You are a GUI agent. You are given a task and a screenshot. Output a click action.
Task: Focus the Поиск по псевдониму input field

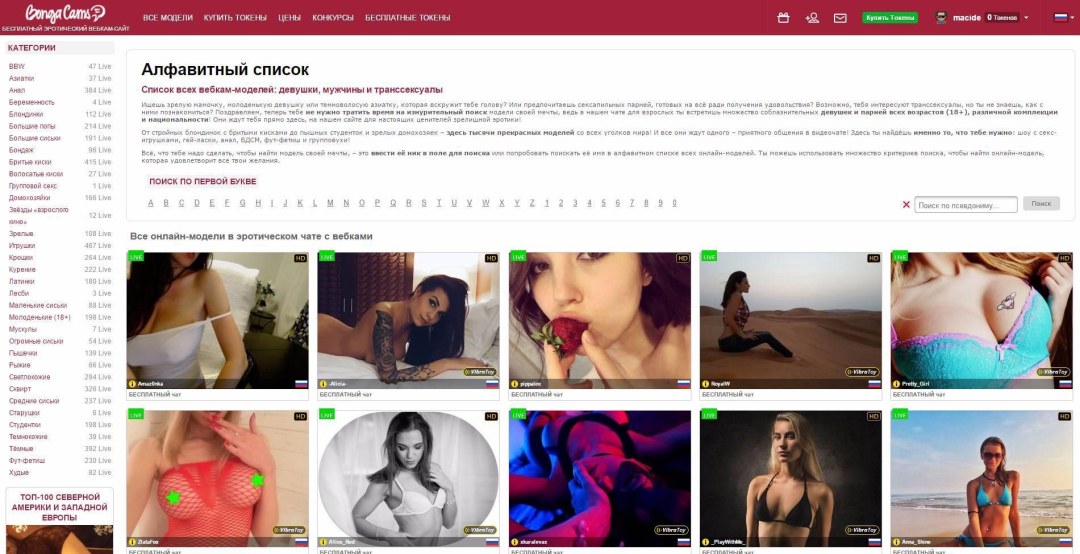[966, 205]
